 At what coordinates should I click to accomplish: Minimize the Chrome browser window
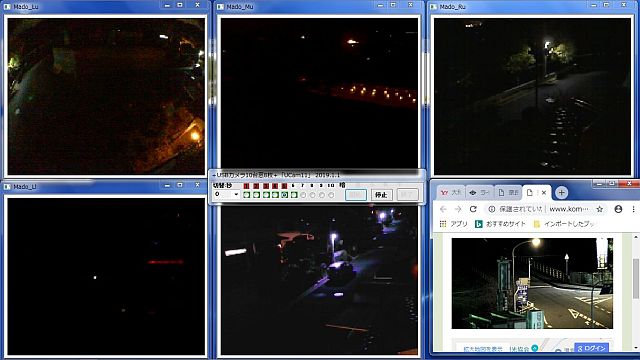(x=600, y=184)
